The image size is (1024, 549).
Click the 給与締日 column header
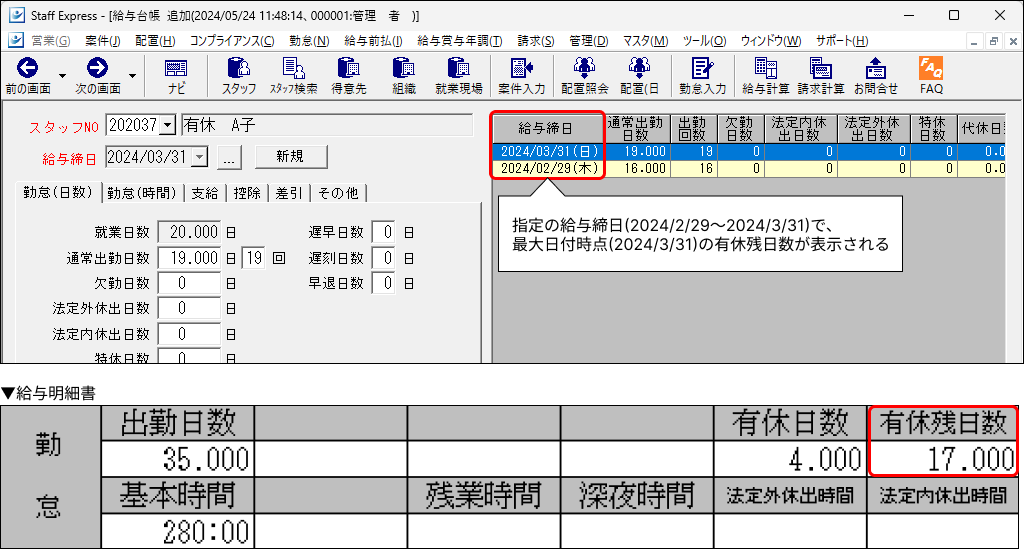click(549, 129)
